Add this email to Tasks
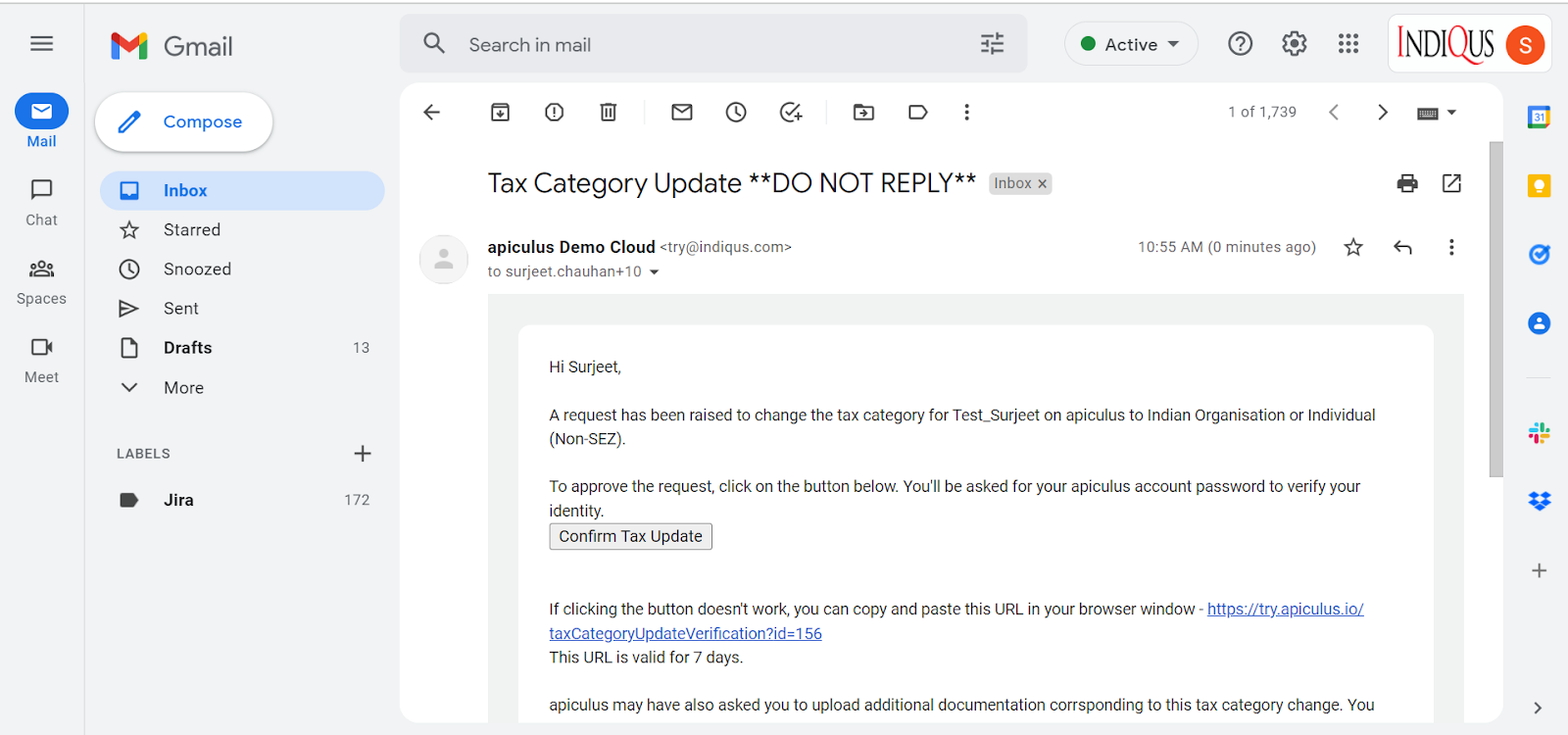Screen dimensions: 1568x735 click(x=791, y=112)
